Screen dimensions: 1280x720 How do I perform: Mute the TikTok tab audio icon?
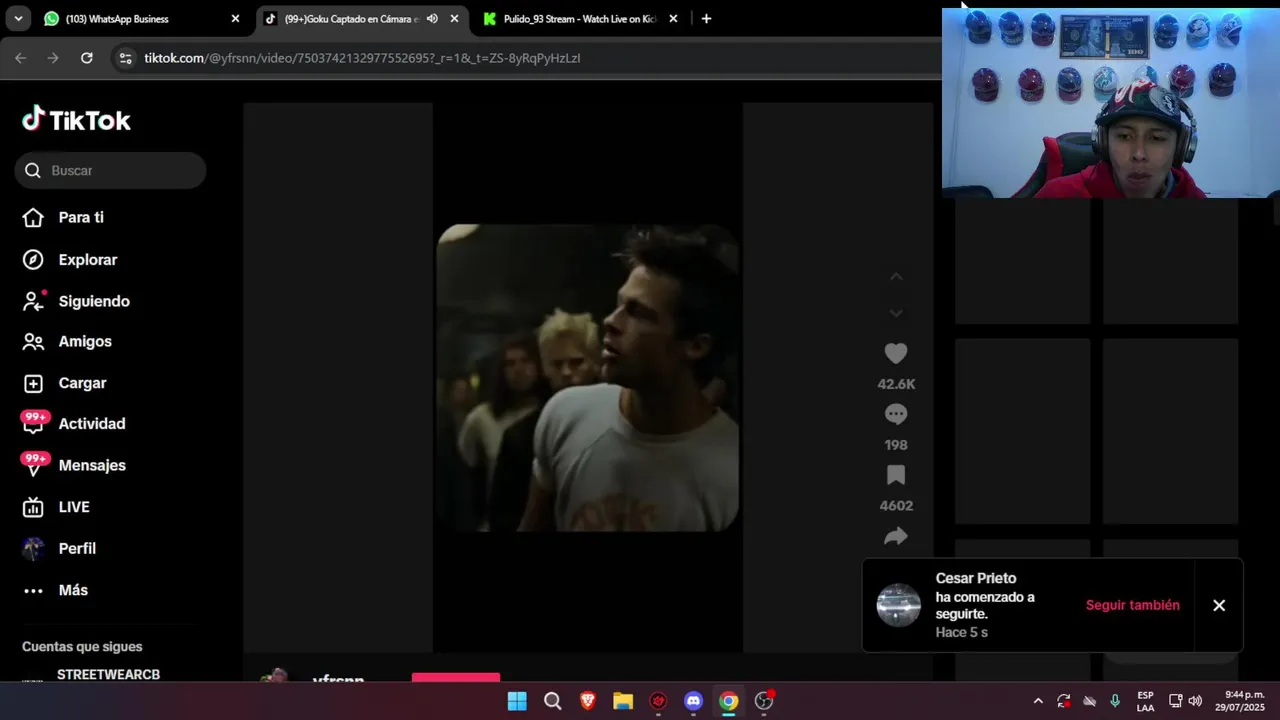tap(432, 19)
